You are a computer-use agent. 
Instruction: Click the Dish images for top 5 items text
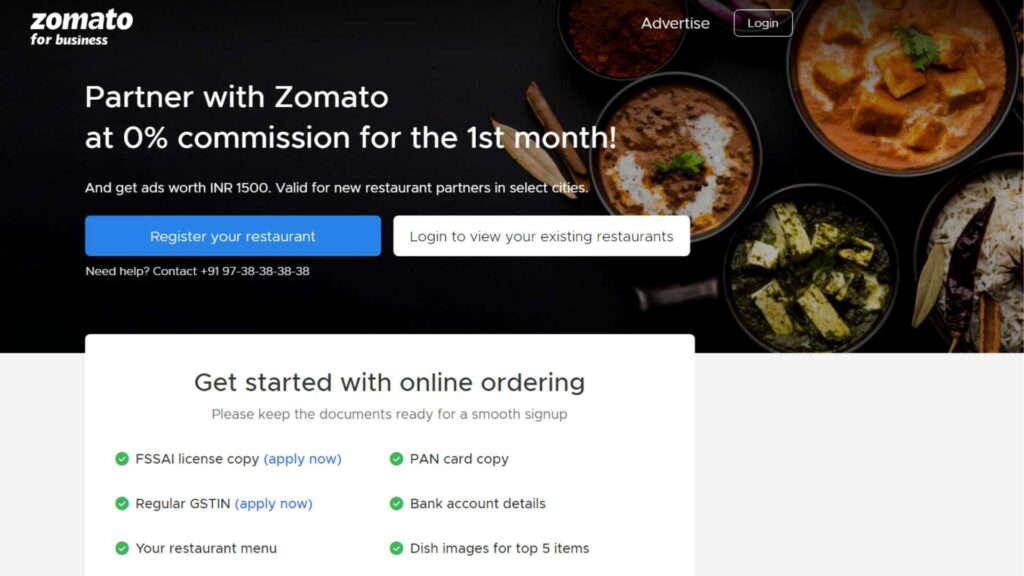(x=500, y=548)
